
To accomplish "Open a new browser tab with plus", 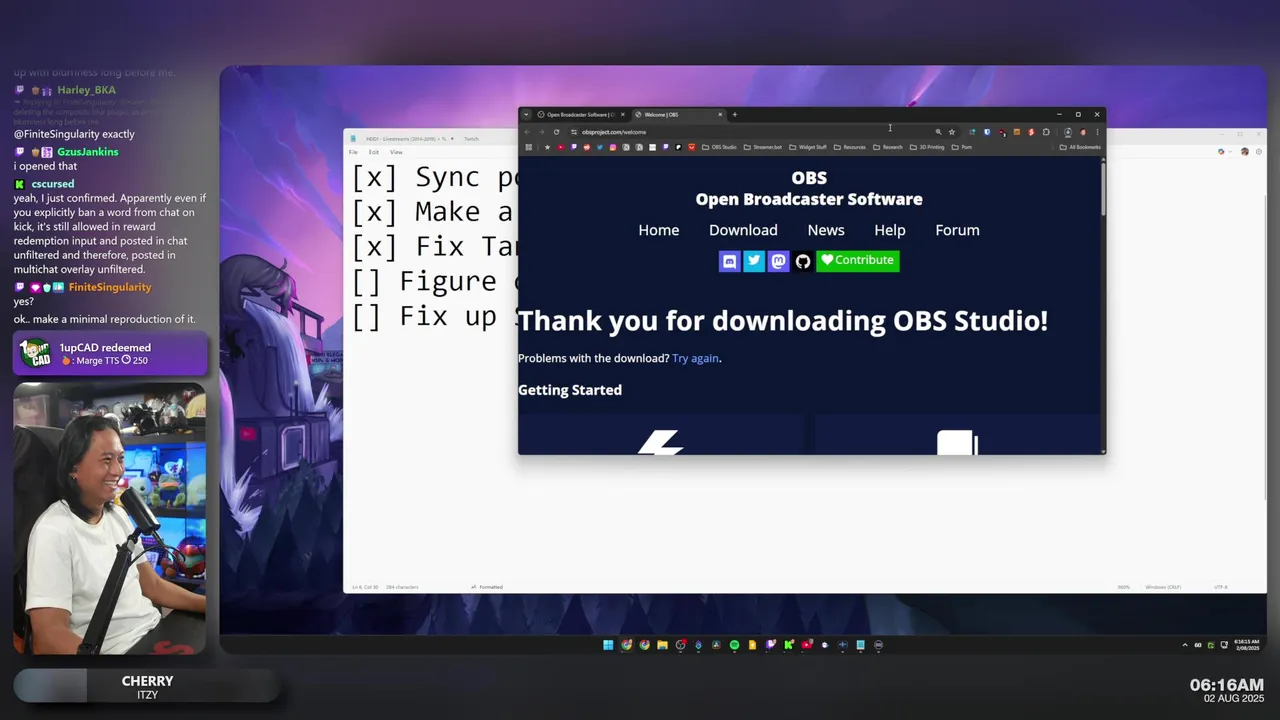I will pos(735,114).
